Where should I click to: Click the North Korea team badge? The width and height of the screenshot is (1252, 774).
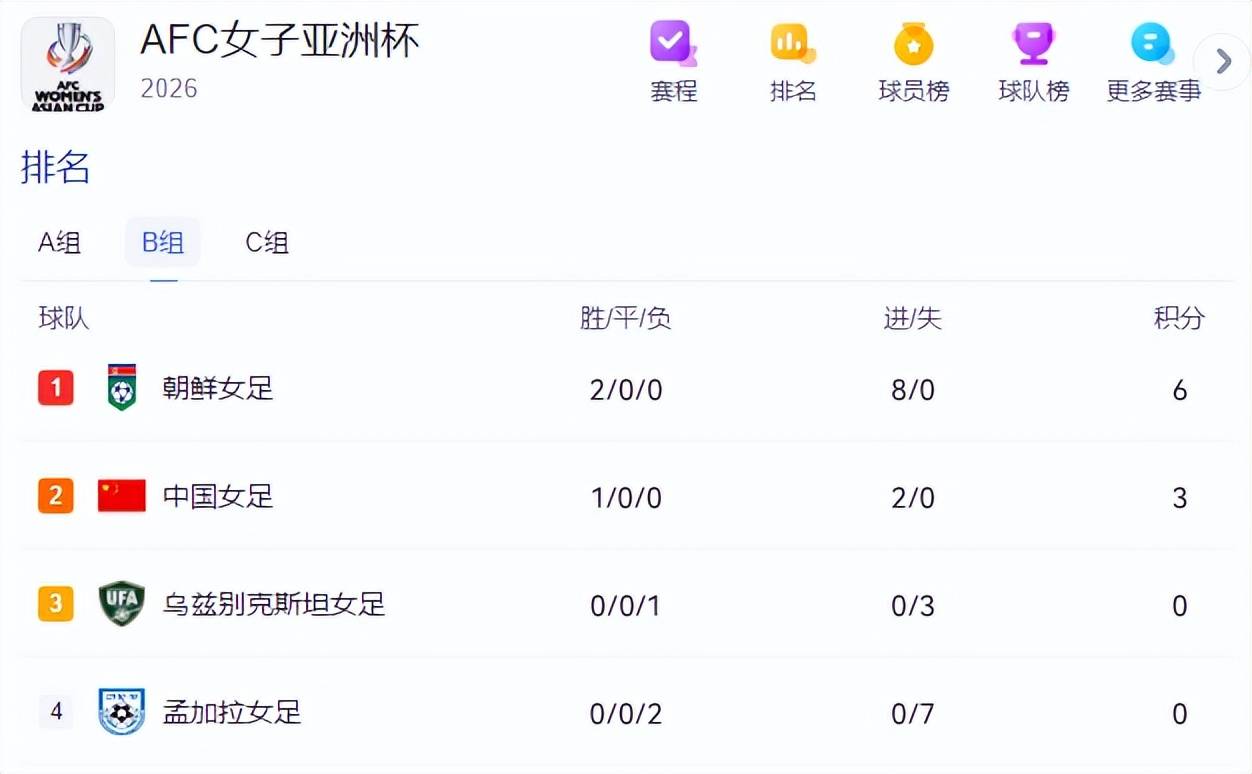click(x=121, y=388)
